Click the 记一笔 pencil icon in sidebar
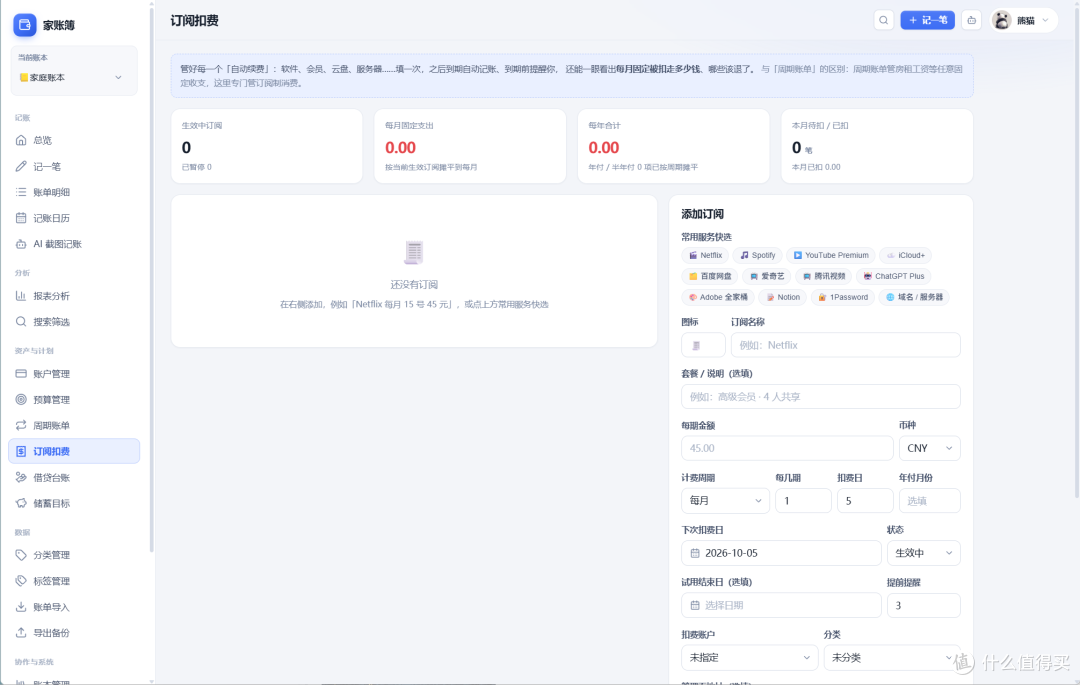 pos(21,167)
